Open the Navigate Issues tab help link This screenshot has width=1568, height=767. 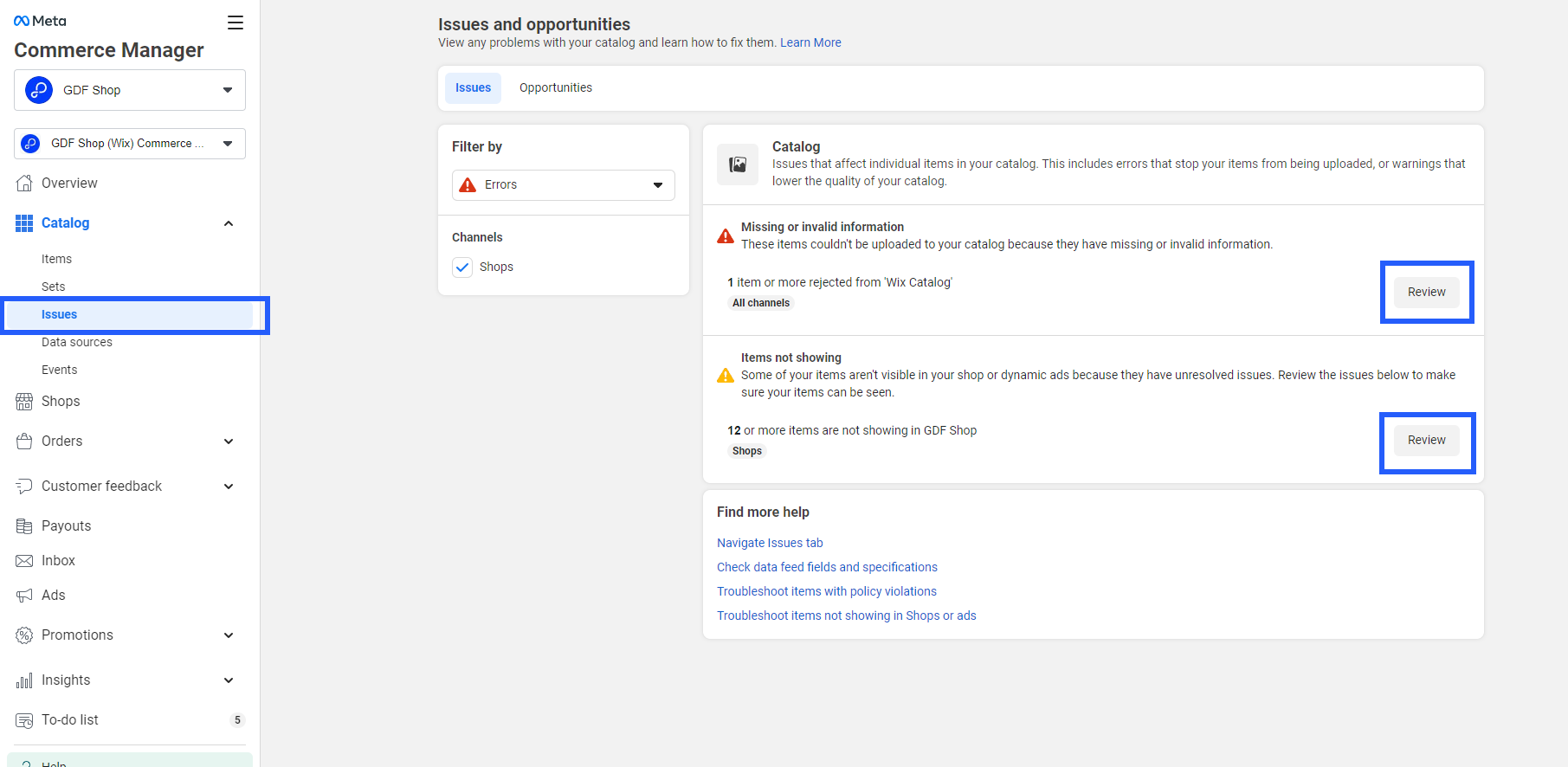coord(770,543)
